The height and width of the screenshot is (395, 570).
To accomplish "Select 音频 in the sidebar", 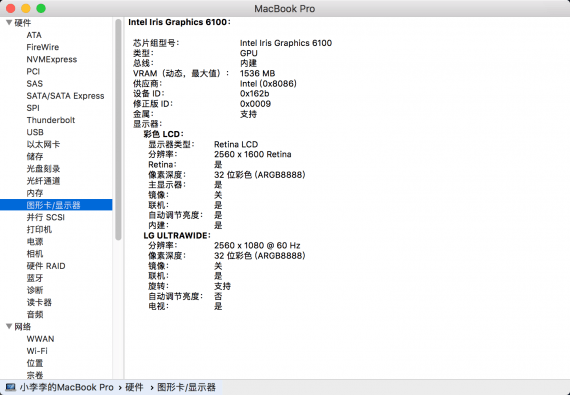I will [x=35, y=314].
